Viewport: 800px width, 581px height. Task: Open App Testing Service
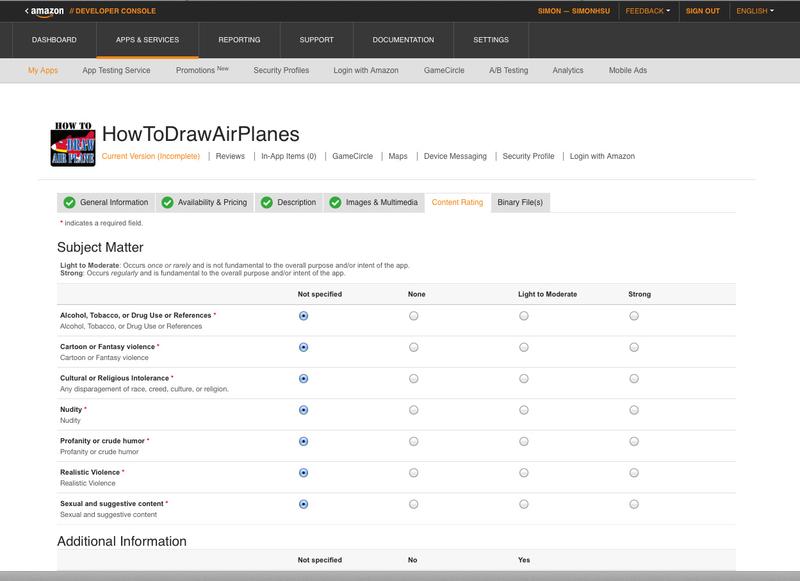coord(116,70)
